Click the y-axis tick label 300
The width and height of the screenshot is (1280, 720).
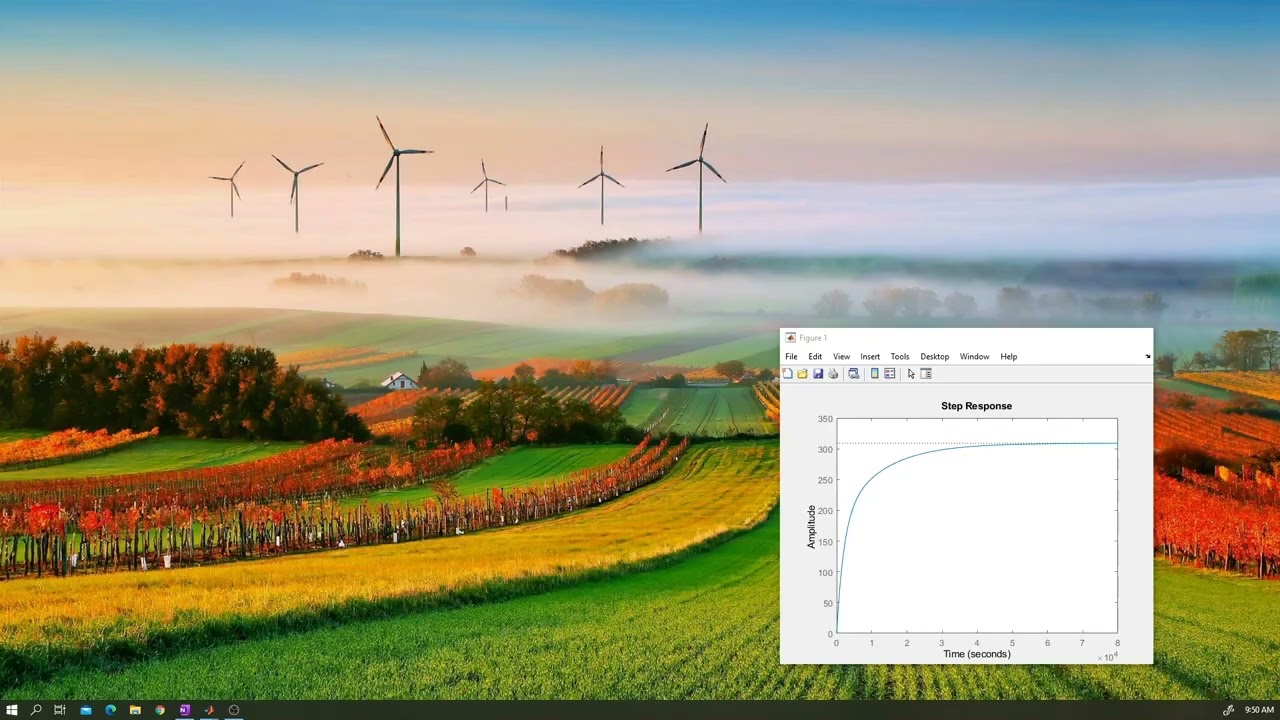click(825, 450)
